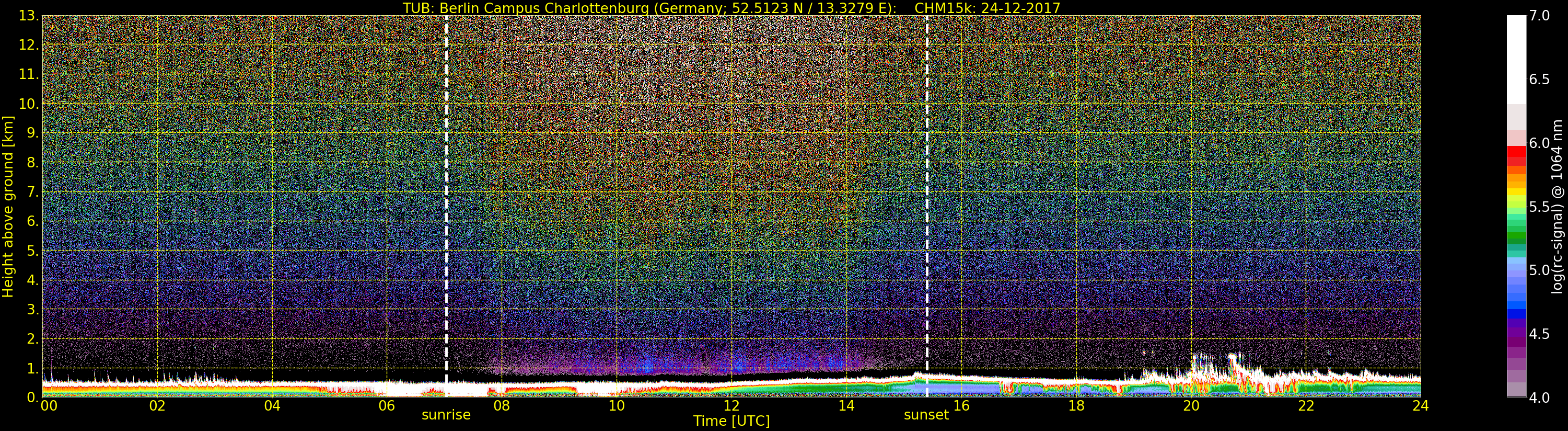Click the white top section of the colorbar

pyautogui.click(x=1516, y=61)
